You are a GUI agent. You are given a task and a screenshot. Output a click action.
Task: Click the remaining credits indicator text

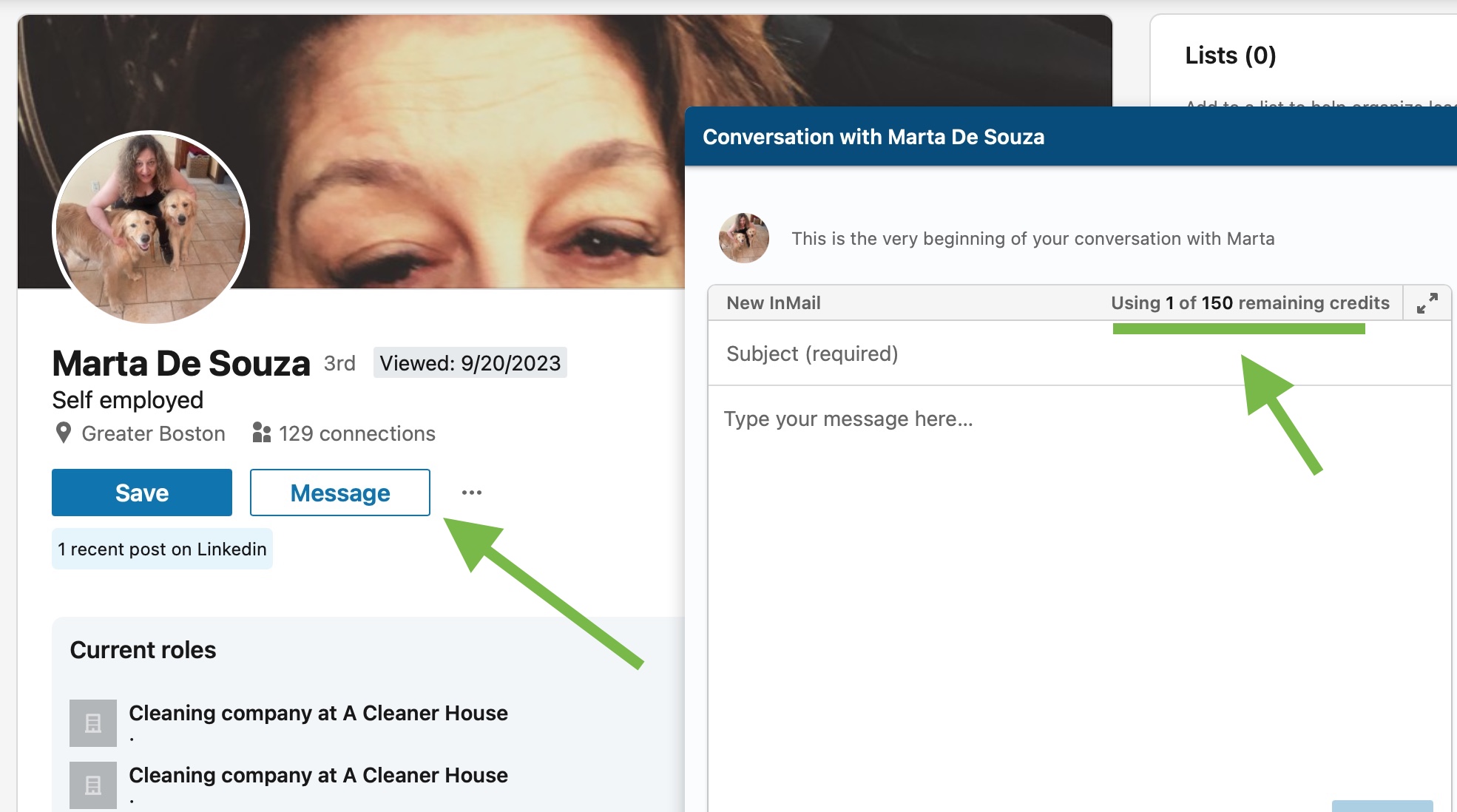point(1250,303)
